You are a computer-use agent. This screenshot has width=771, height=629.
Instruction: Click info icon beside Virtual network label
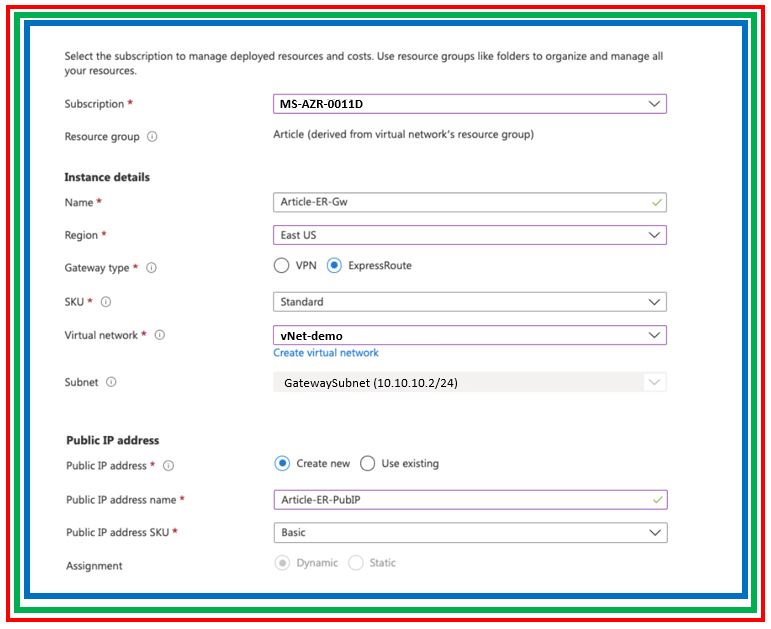(160, 336)
